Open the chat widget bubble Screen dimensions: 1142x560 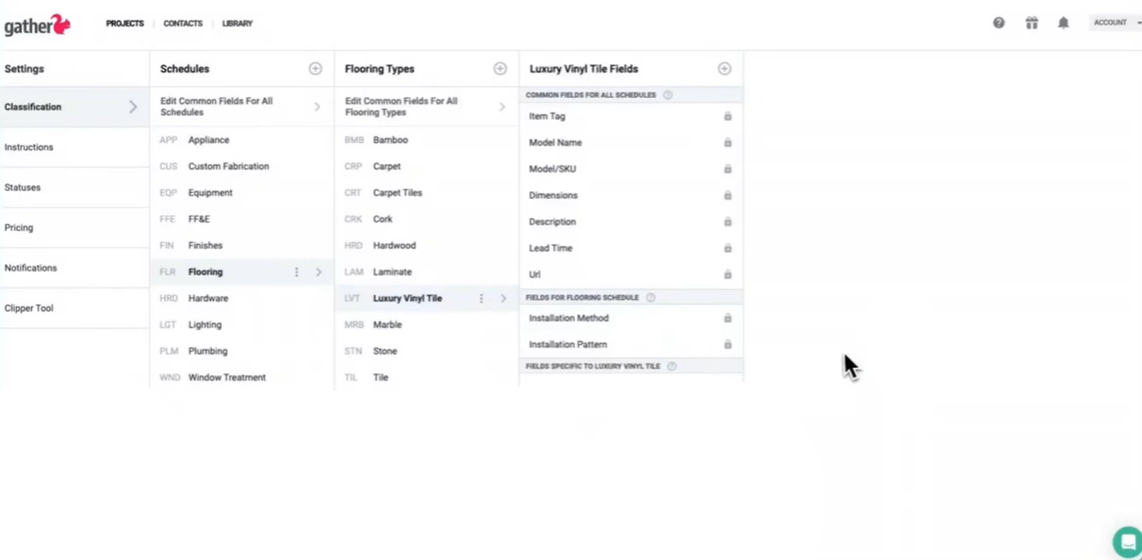click(x=1127, y=542)
